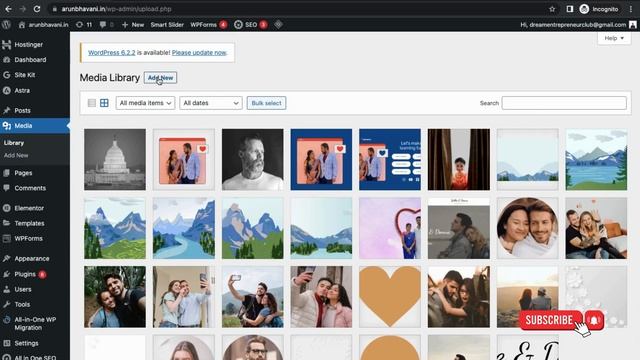
Task: Open the Library submenu item
Action: pyautogui.click(x=14, y=143)
